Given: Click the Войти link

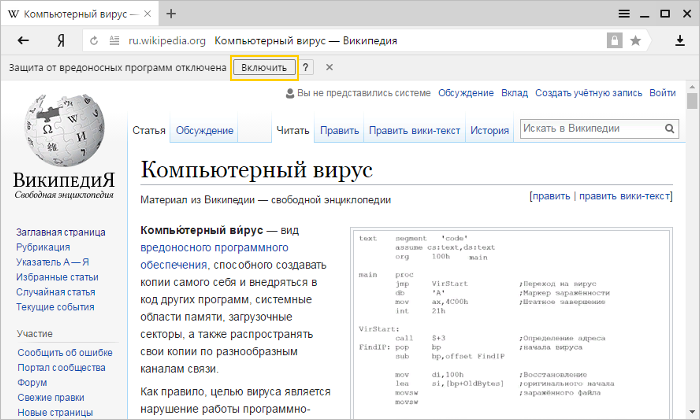Looking at the screenshot, I should [x=662, y=93].
